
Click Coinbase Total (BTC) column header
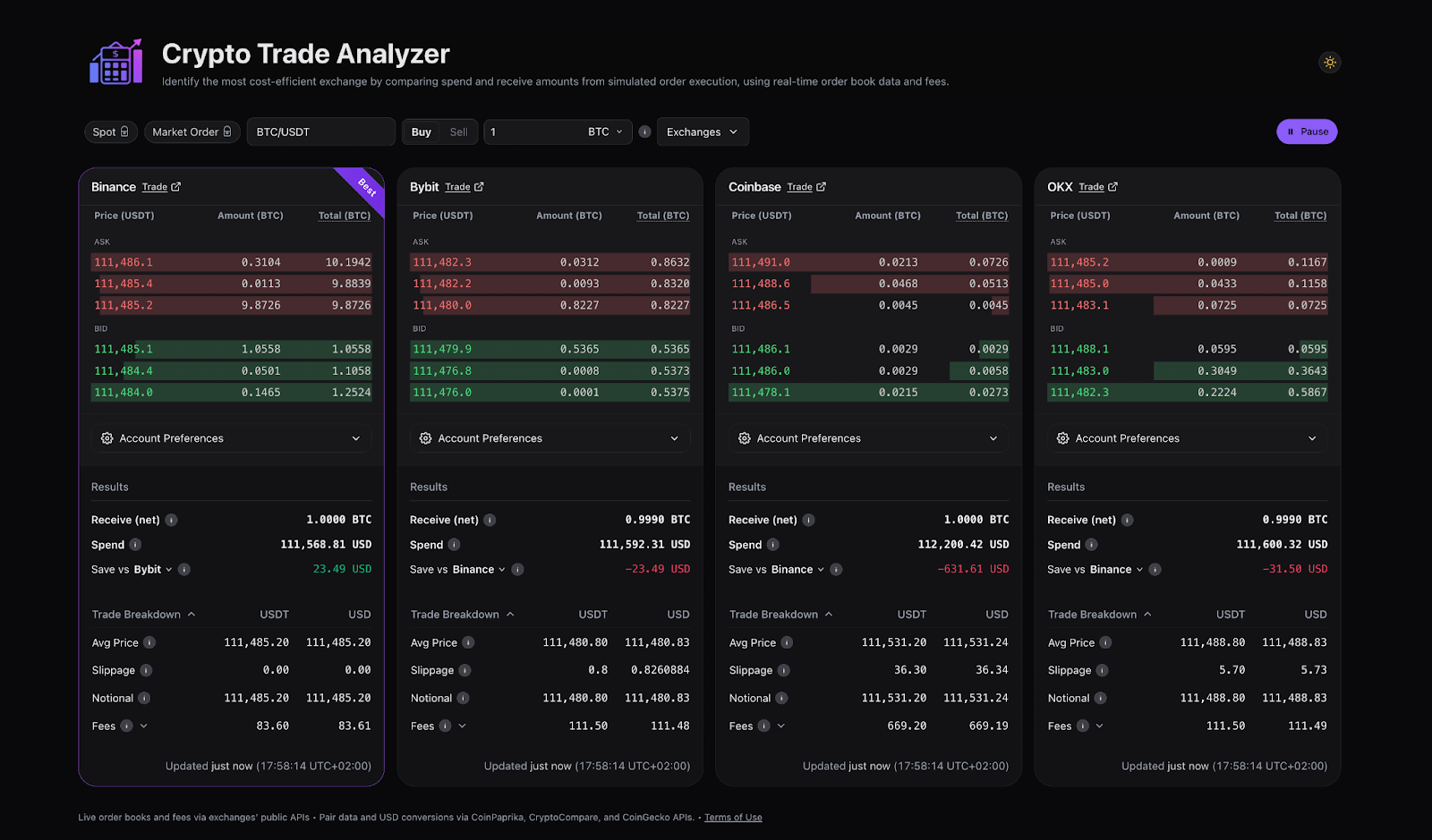tap(982, 216)
